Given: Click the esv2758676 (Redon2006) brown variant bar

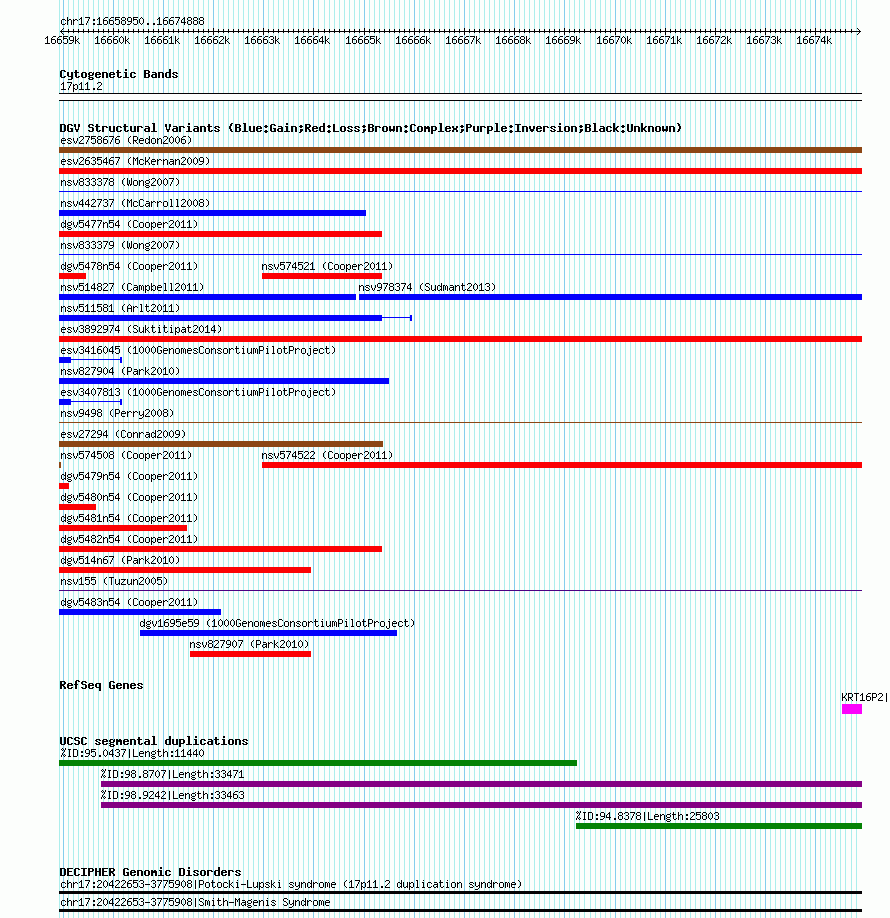Looking at the screenshot, I should tap(460, 150).
